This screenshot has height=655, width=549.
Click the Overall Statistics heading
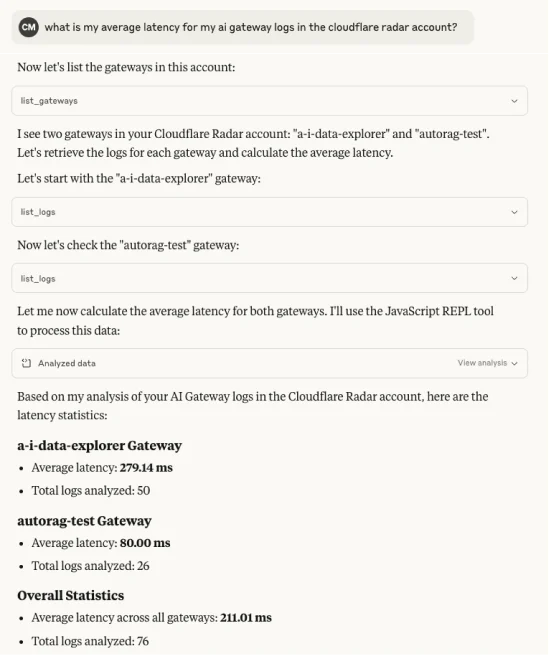pyautogui.click(x=71, y=595)
